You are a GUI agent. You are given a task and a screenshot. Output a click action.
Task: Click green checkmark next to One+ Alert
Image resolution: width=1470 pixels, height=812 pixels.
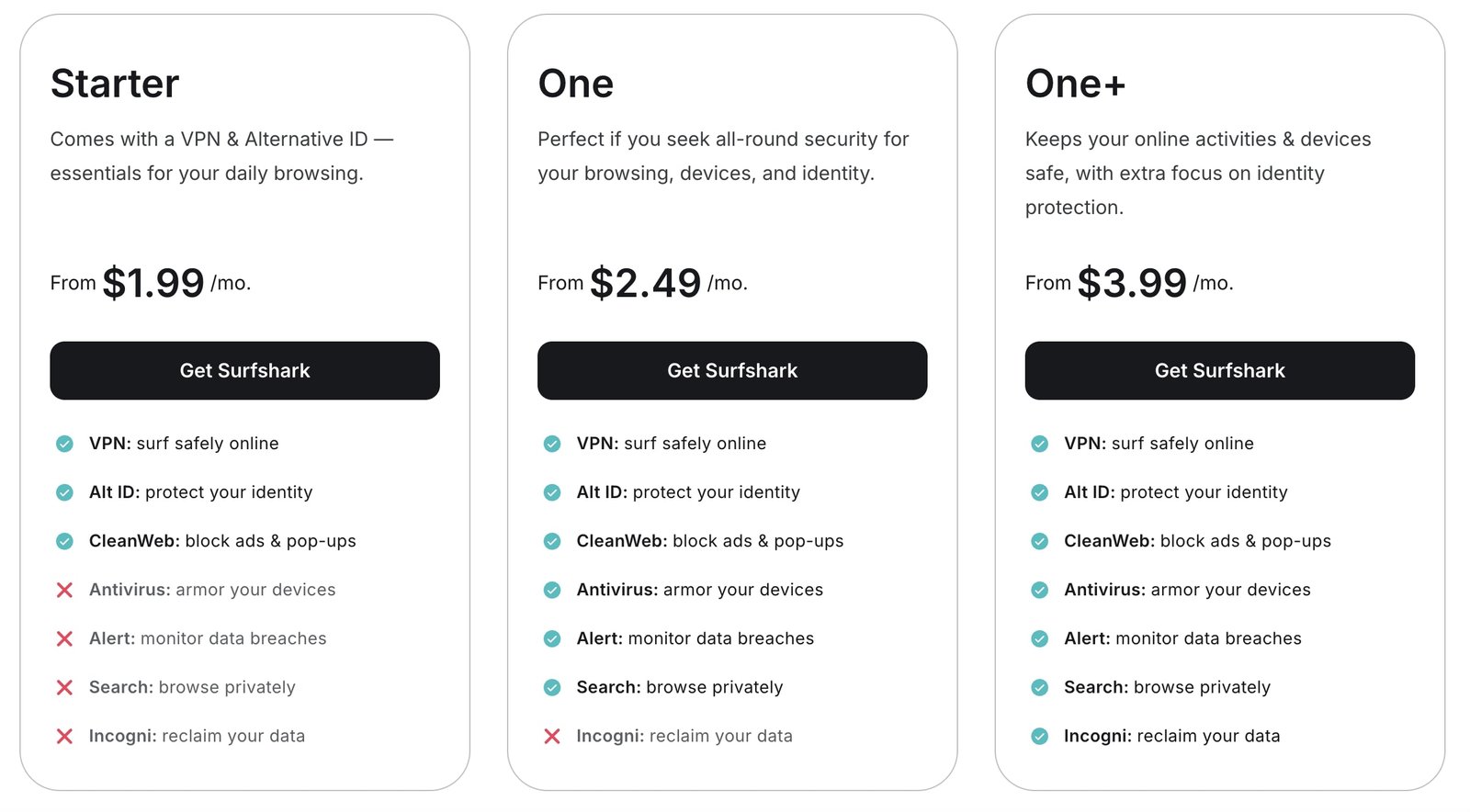[1040, 638]
